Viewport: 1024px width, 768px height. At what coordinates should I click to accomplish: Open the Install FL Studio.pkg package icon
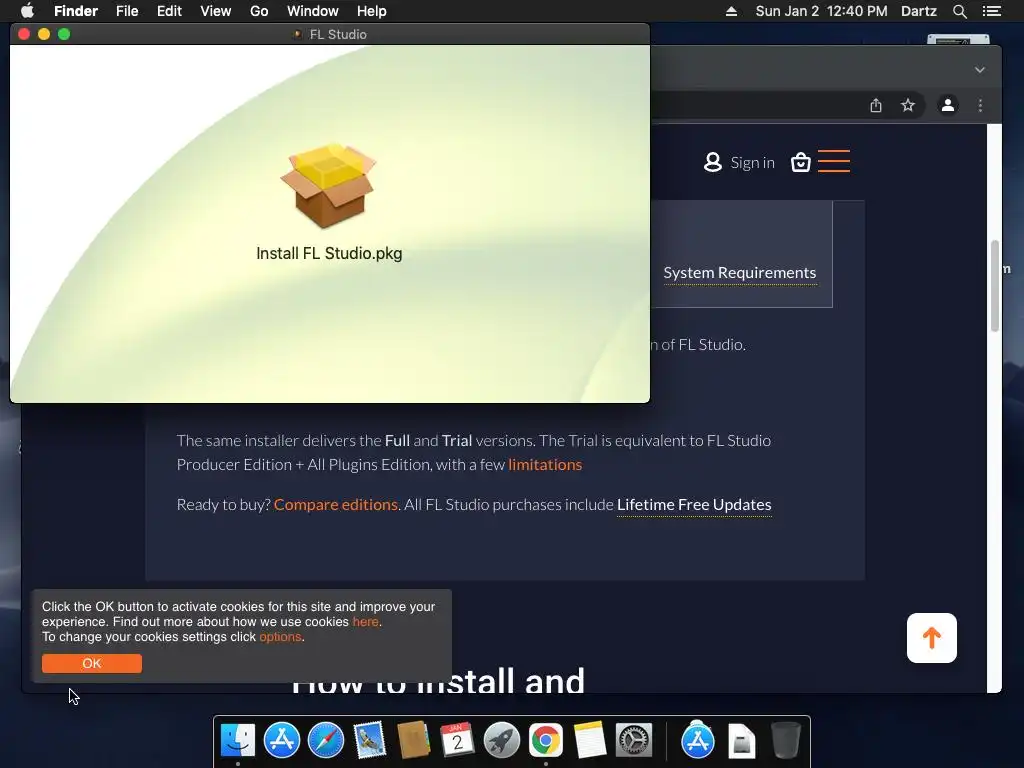[x=328, y=186]
